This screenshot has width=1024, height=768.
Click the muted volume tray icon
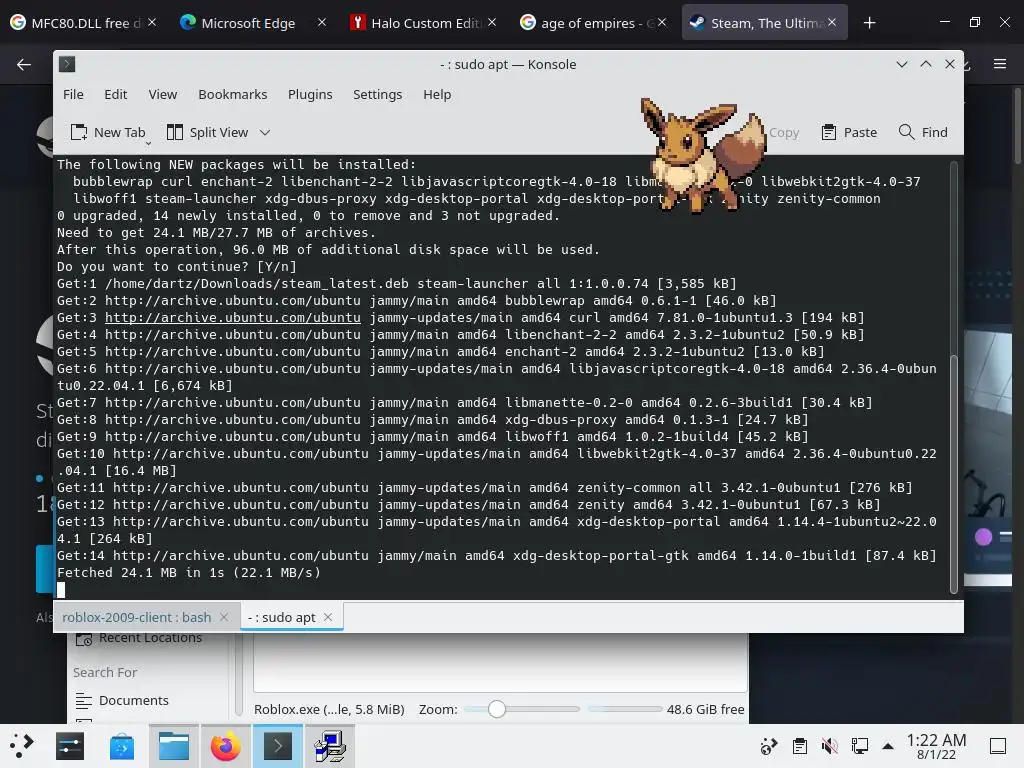point(829,746)
